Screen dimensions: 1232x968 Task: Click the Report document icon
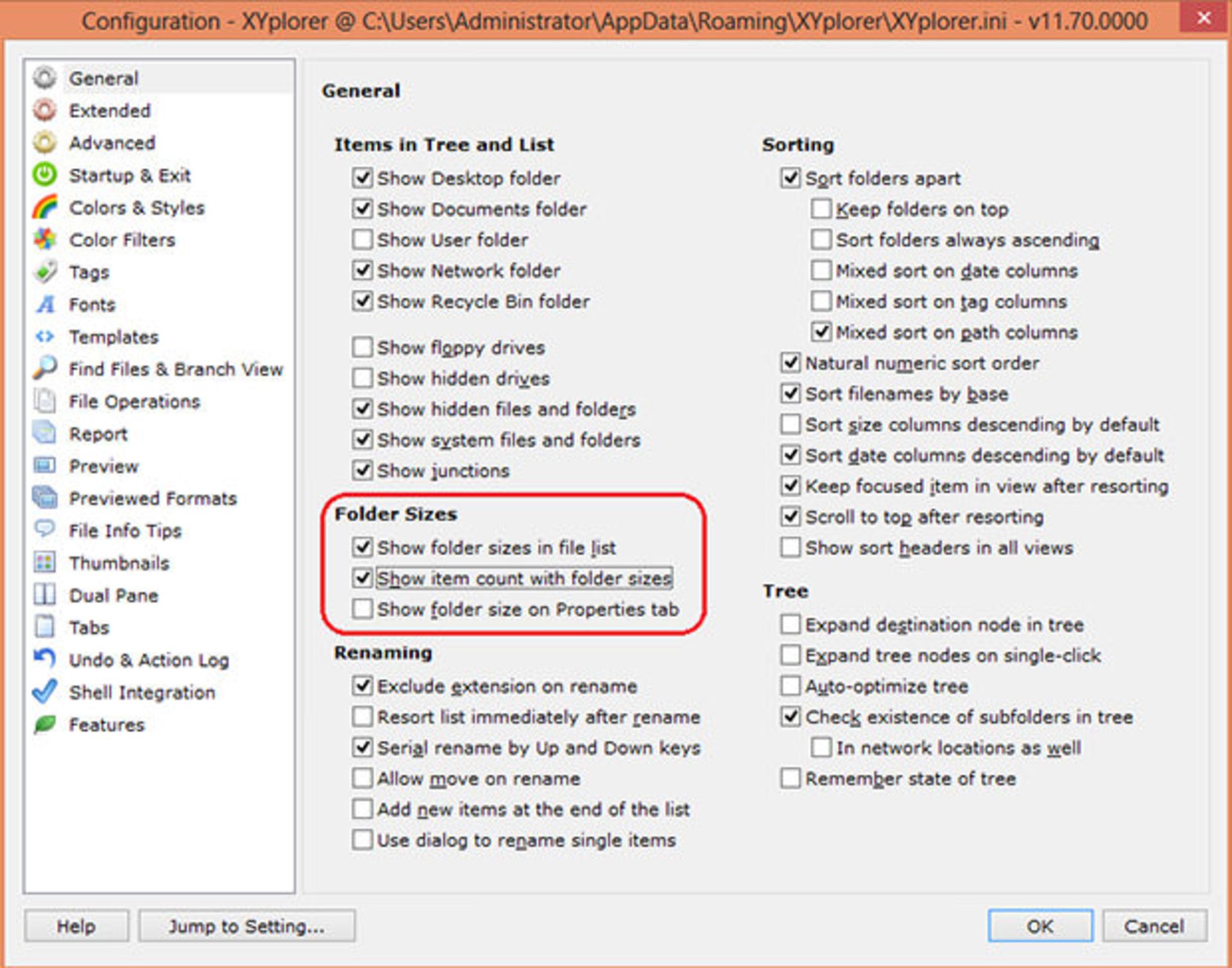(45, 433)
